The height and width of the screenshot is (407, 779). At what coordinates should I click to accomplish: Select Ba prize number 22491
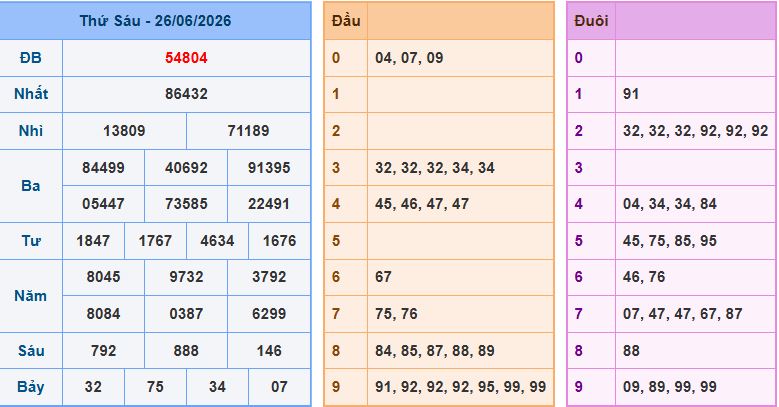[x=269, y=204]
